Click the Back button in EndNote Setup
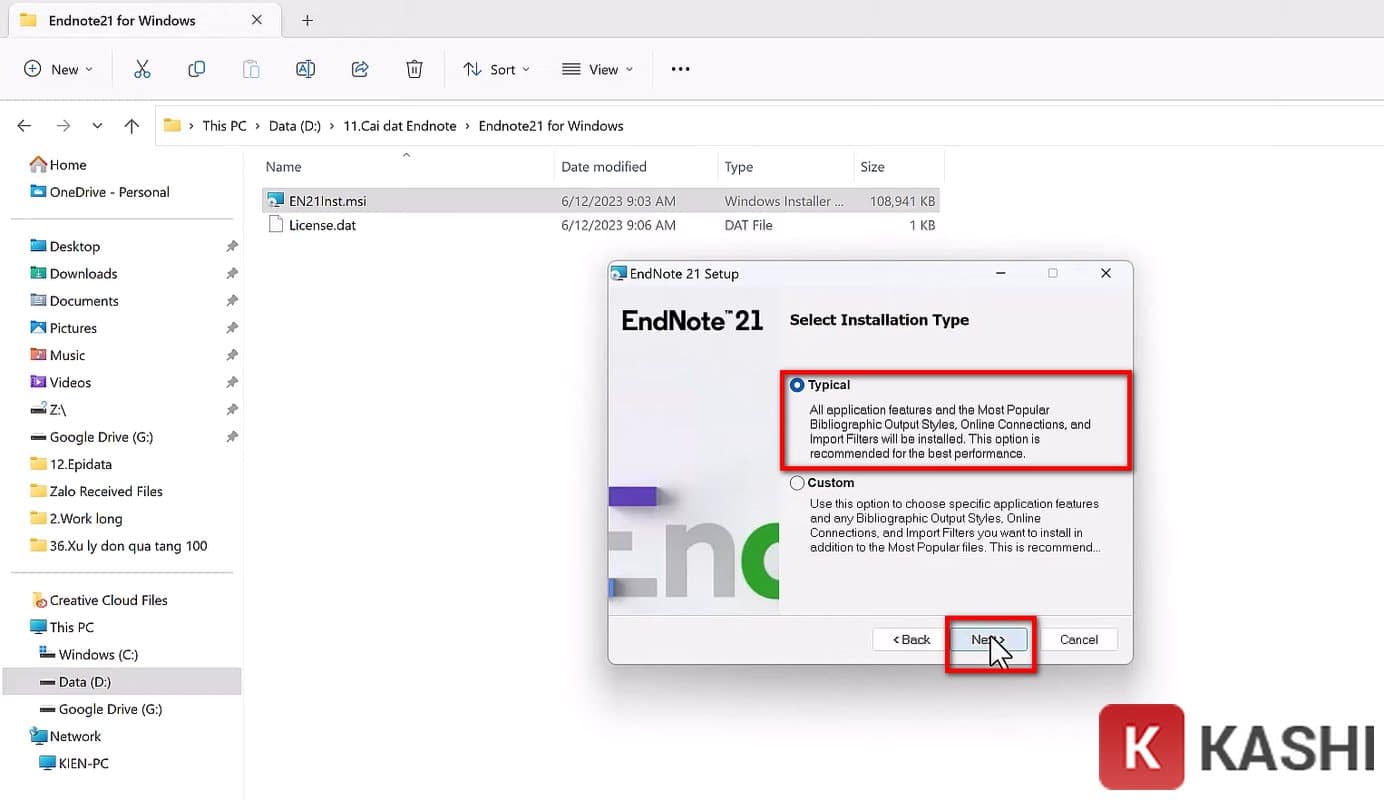The width and height of the screenshot is (1384, 800). pos(908,639)
